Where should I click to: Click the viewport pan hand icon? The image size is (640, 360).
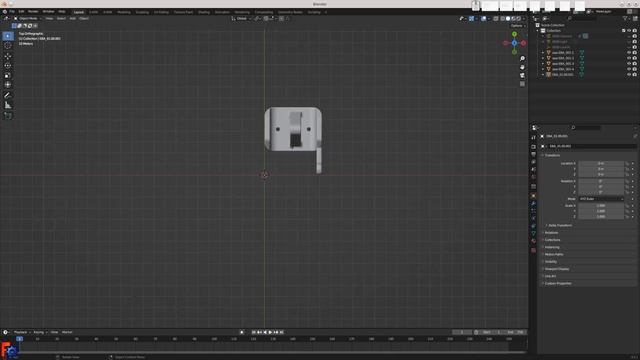522,67
